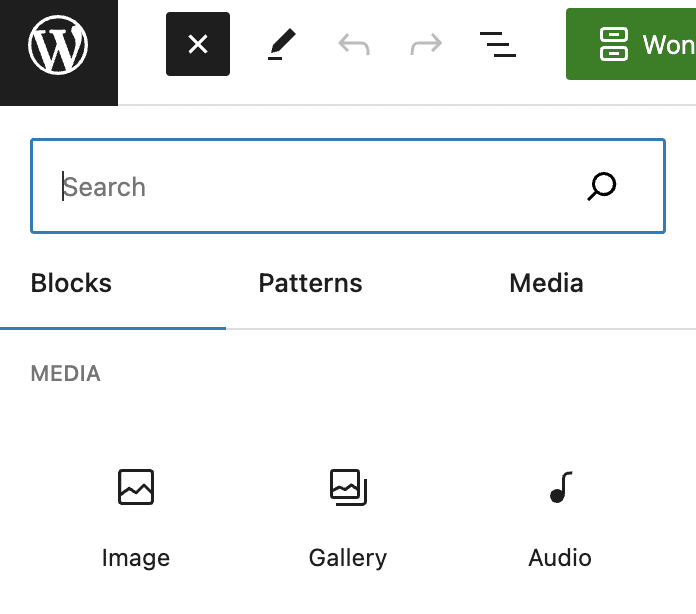Click the Image block label
The height and width of the screenshot is (614, 696).
pyautogui.click(x=136, y=558)
